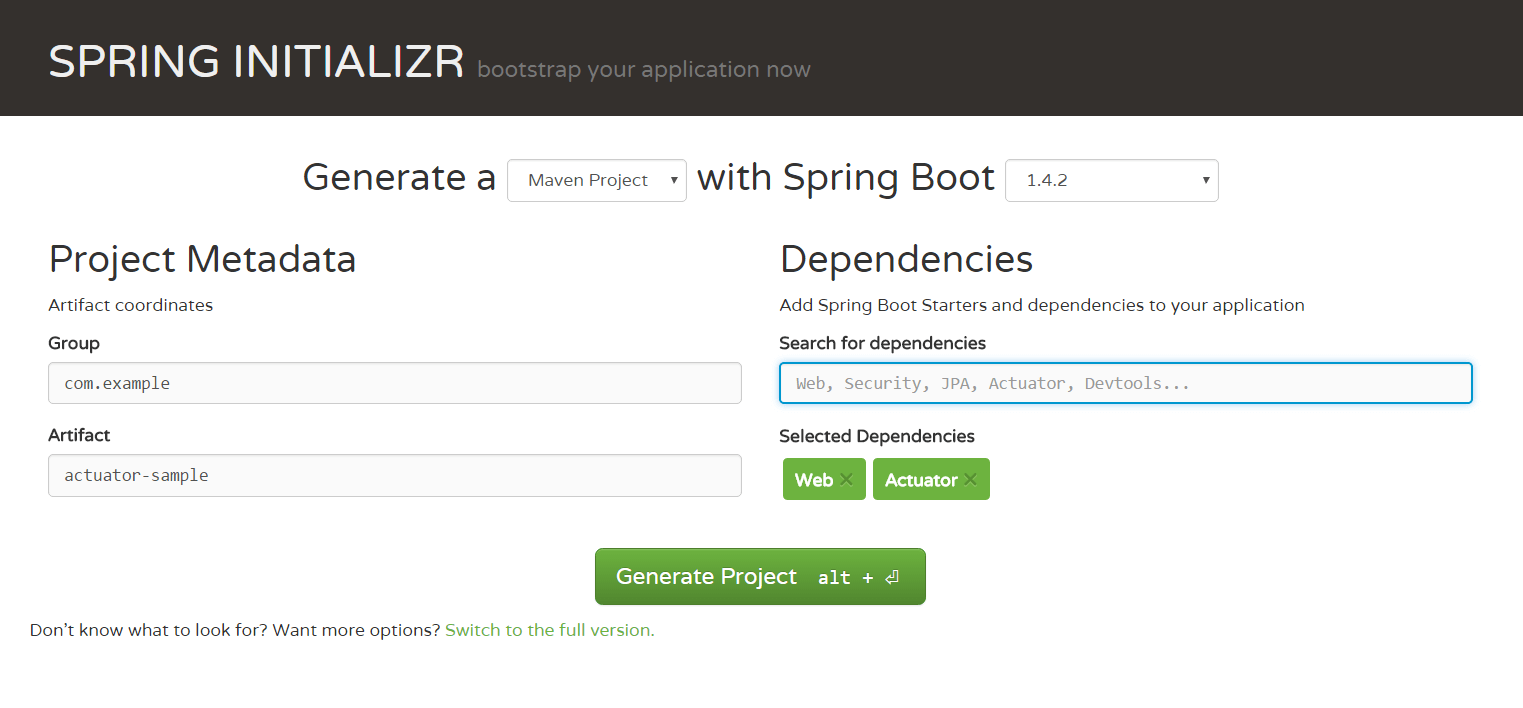Screen dimensions: 1523x708
Task: Click the bootstrap your application now tagline
Action: tap(643, 69)
